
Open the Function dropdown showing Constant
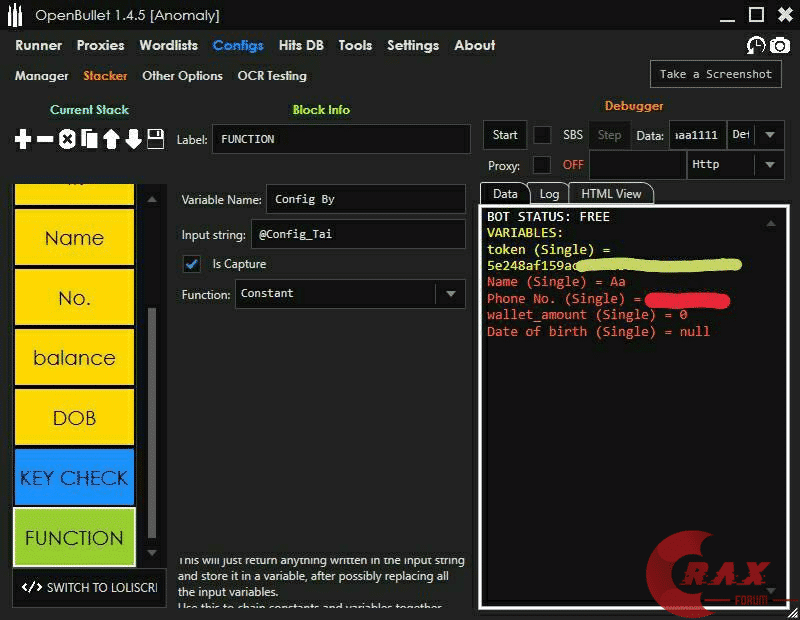[x=452, y=294]
